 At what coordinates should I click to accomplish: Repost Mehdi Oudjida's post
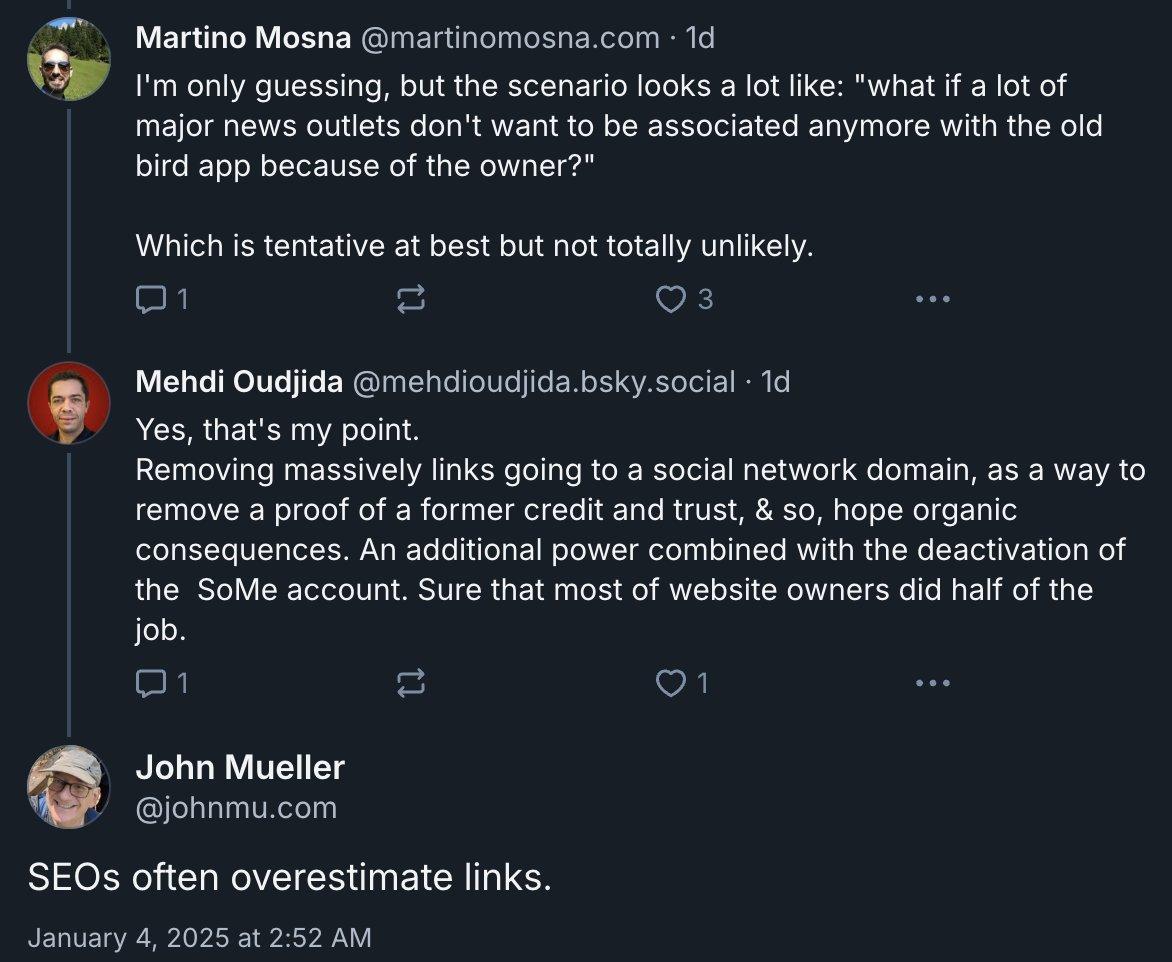[411, 683]
